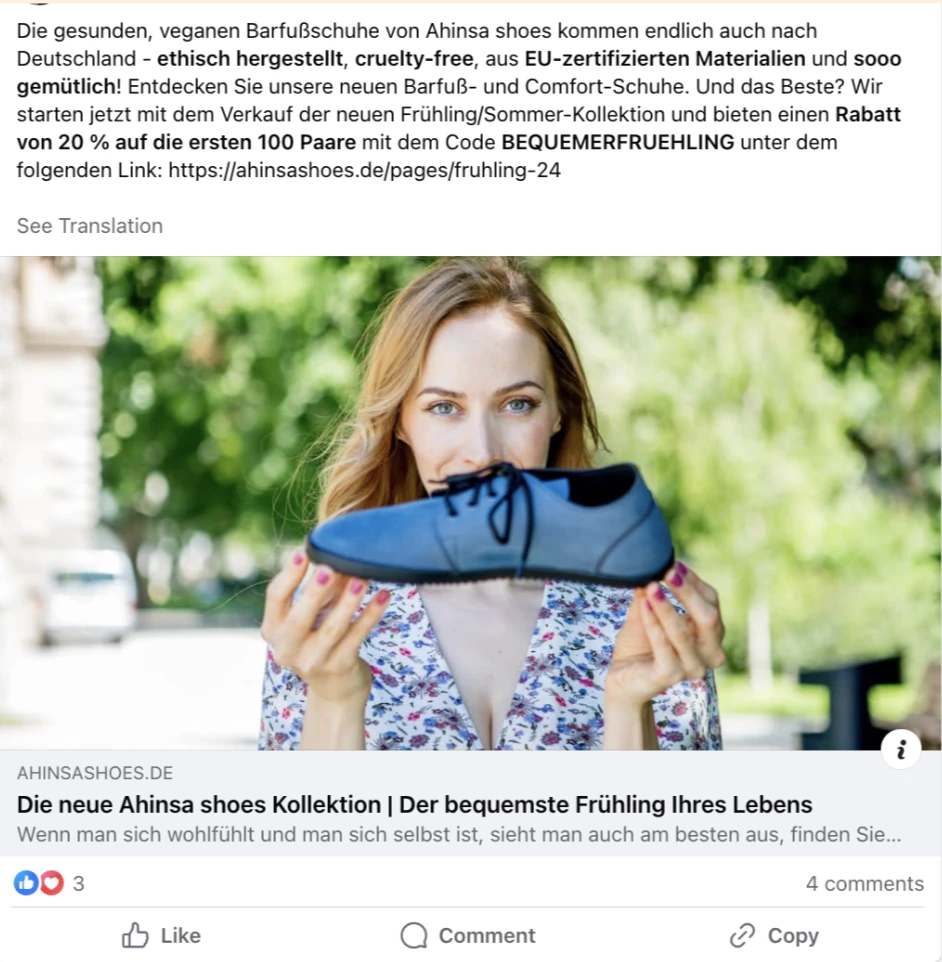The height and width of the screenshot is (962, 942).
Task: Click the blue shoe in the photo
Action: coord(491,525)
